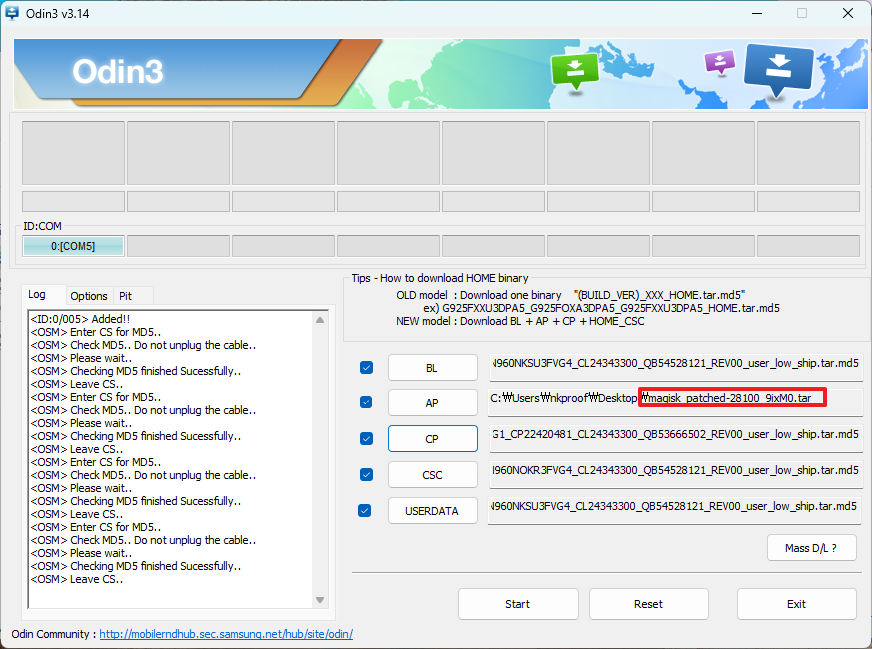Image resolution: width=872 pixels, height=649 pixels.
Task: Click the CSC button to select file
Action: (432, 475)
